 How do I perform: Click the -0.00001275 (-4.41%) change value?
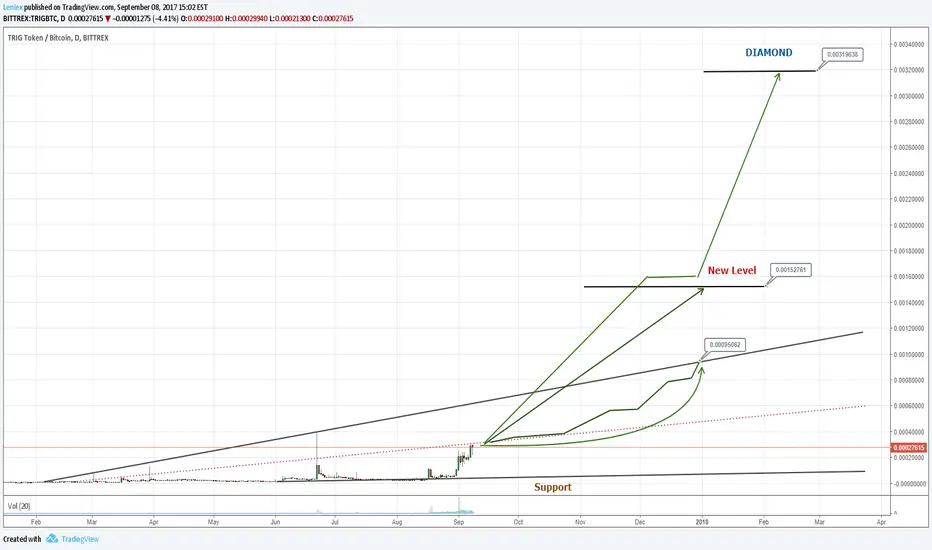(x=146, y=18)
